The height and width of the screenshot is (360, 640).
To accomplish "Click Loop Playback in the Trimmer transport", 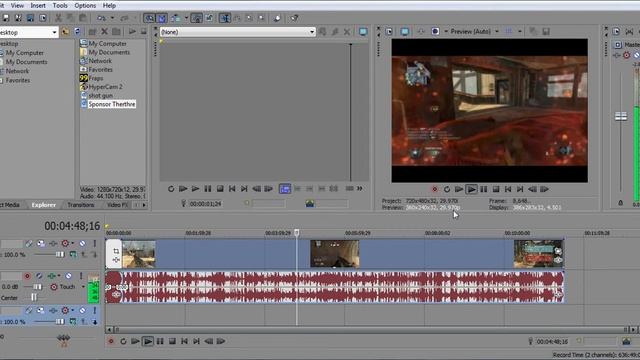I will pos(171,189).
